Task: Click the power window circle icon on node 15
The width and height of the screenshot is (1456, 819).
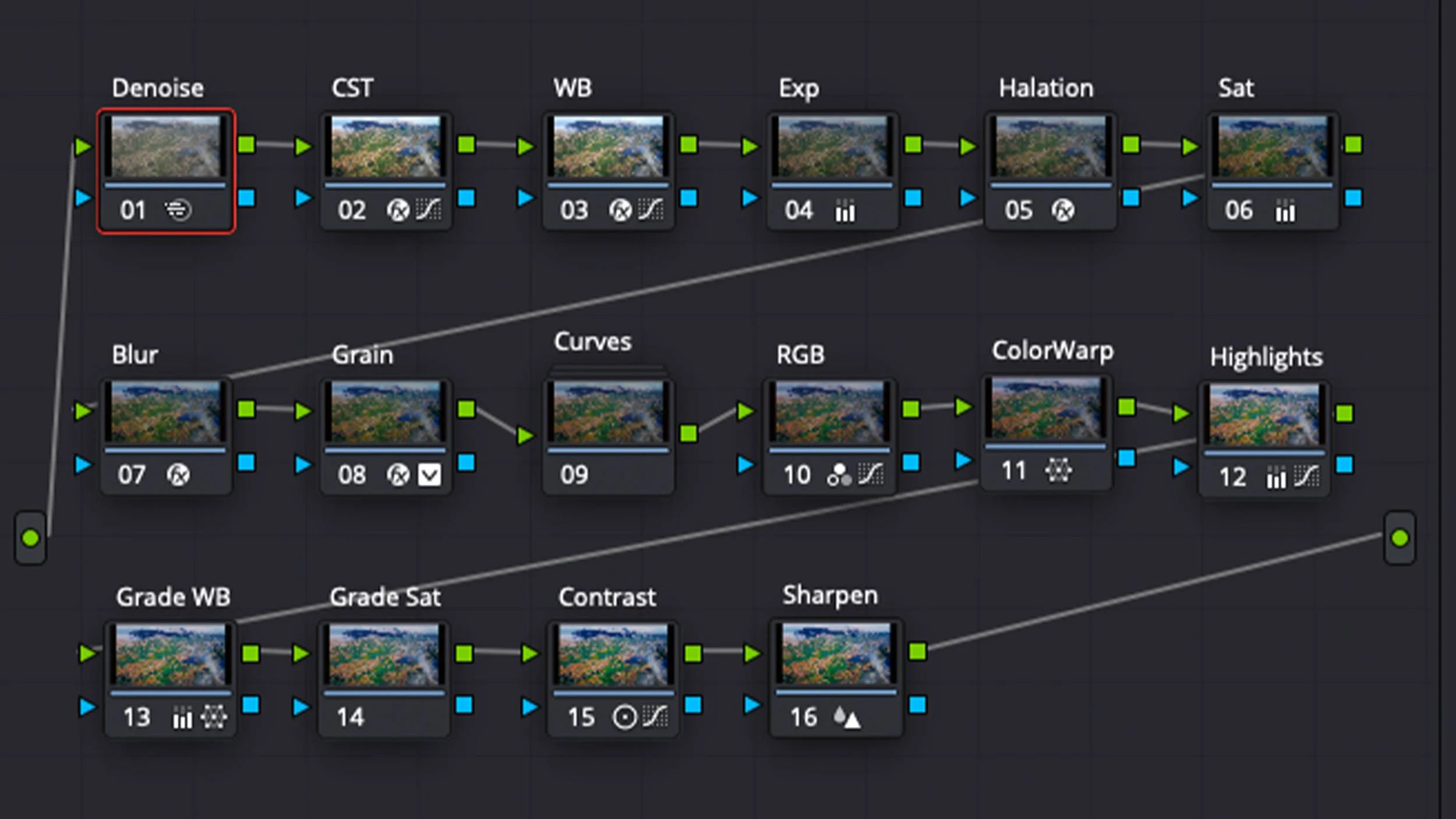Action: (x=624, y=718)
